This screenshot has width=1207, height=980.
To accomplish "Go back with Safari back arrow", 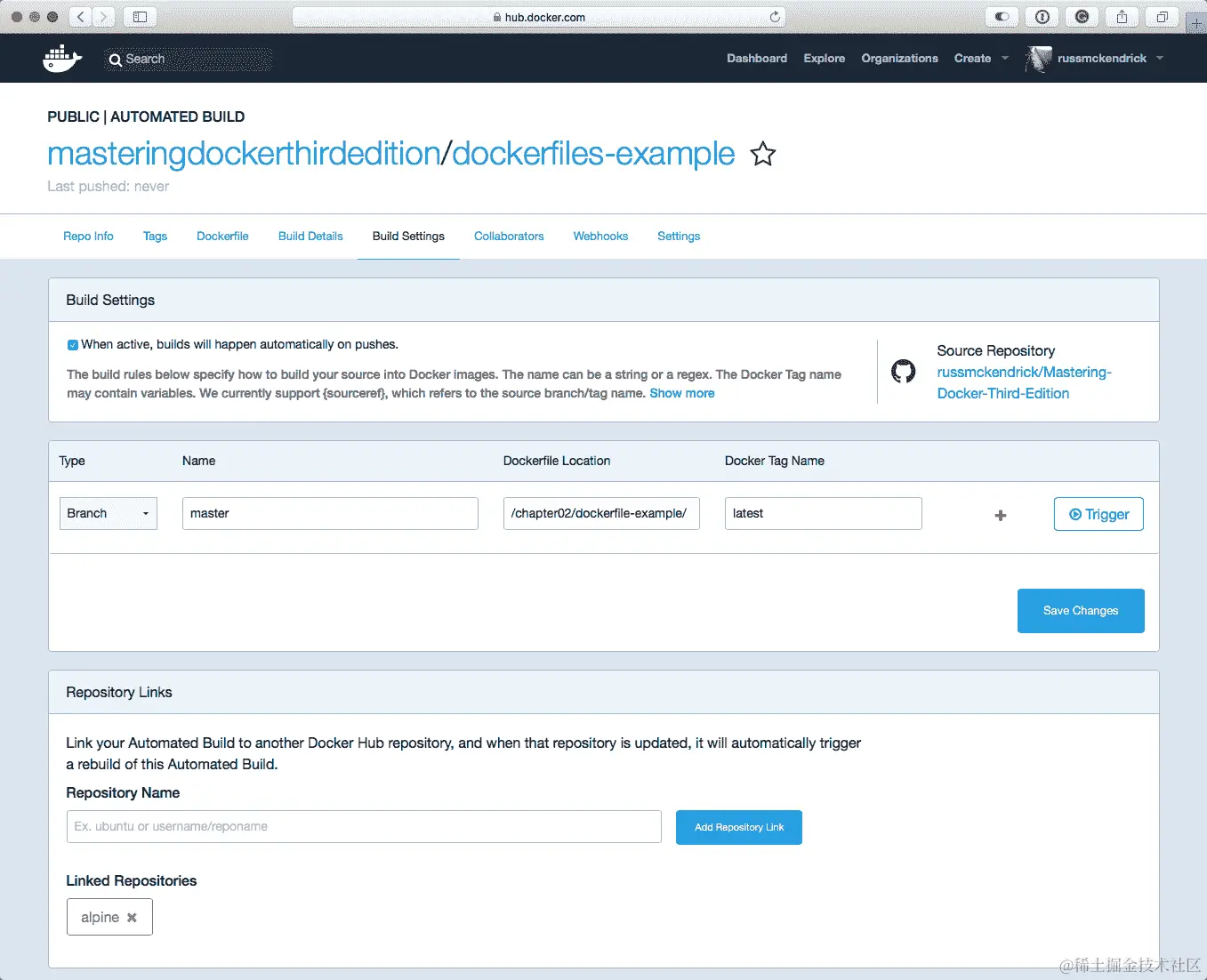I will click(x=81, y=17).
